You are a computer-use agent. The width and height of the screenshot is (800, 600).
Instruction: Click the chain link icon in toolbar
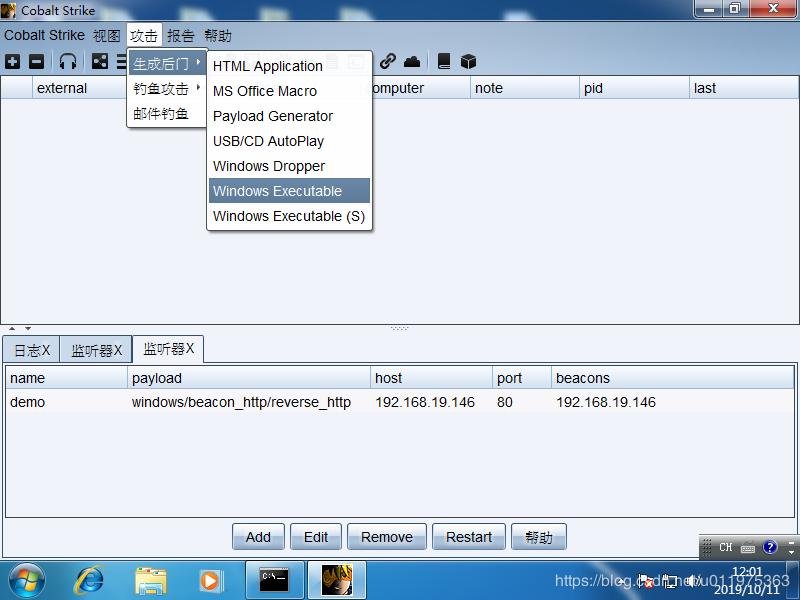(x=387, y=62)
